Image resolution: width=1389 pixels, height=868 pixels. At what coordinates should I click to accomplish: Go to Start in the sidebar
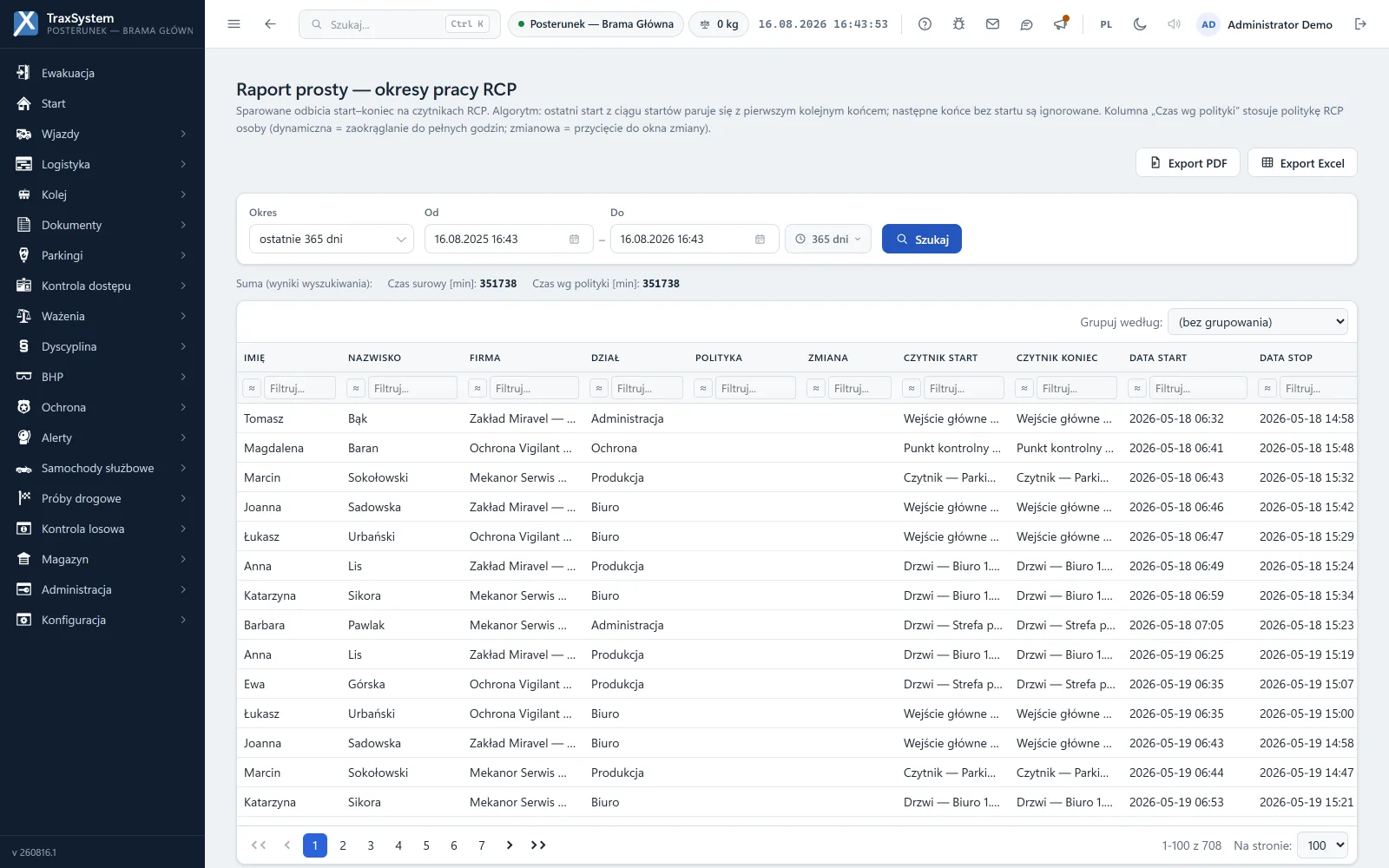102,103
